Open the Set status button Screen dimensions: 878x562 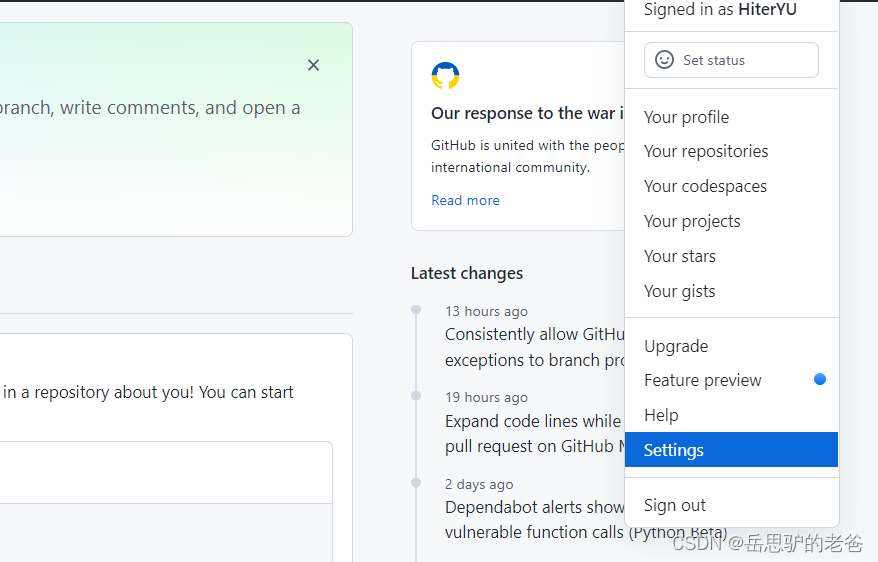coord(731,60)
